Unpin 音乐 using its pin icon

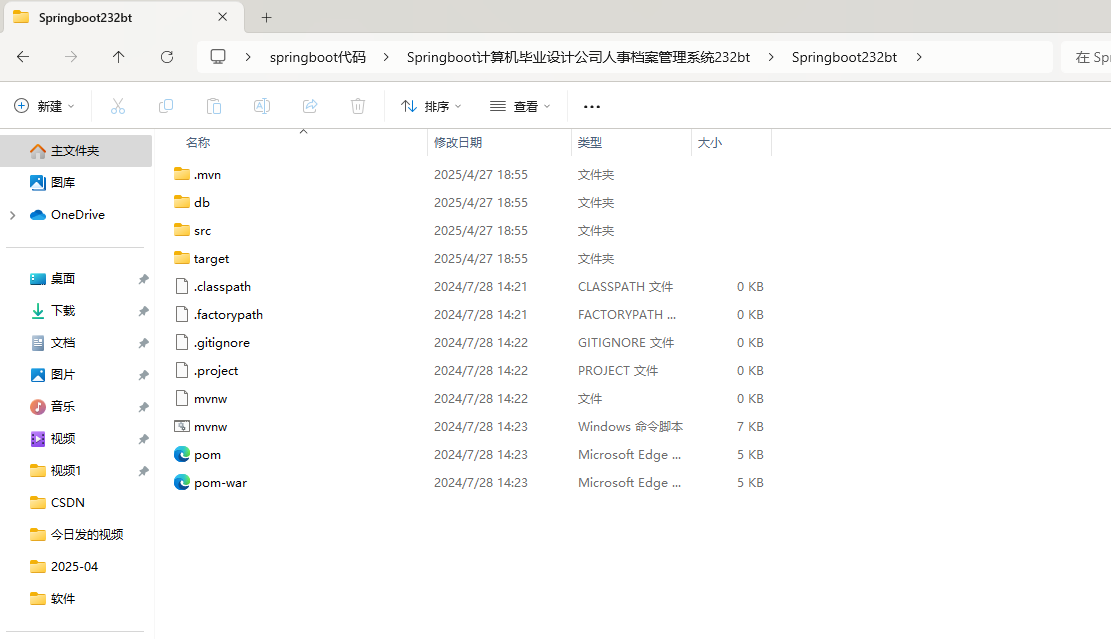pyautogui.click(x=143, y=407)
